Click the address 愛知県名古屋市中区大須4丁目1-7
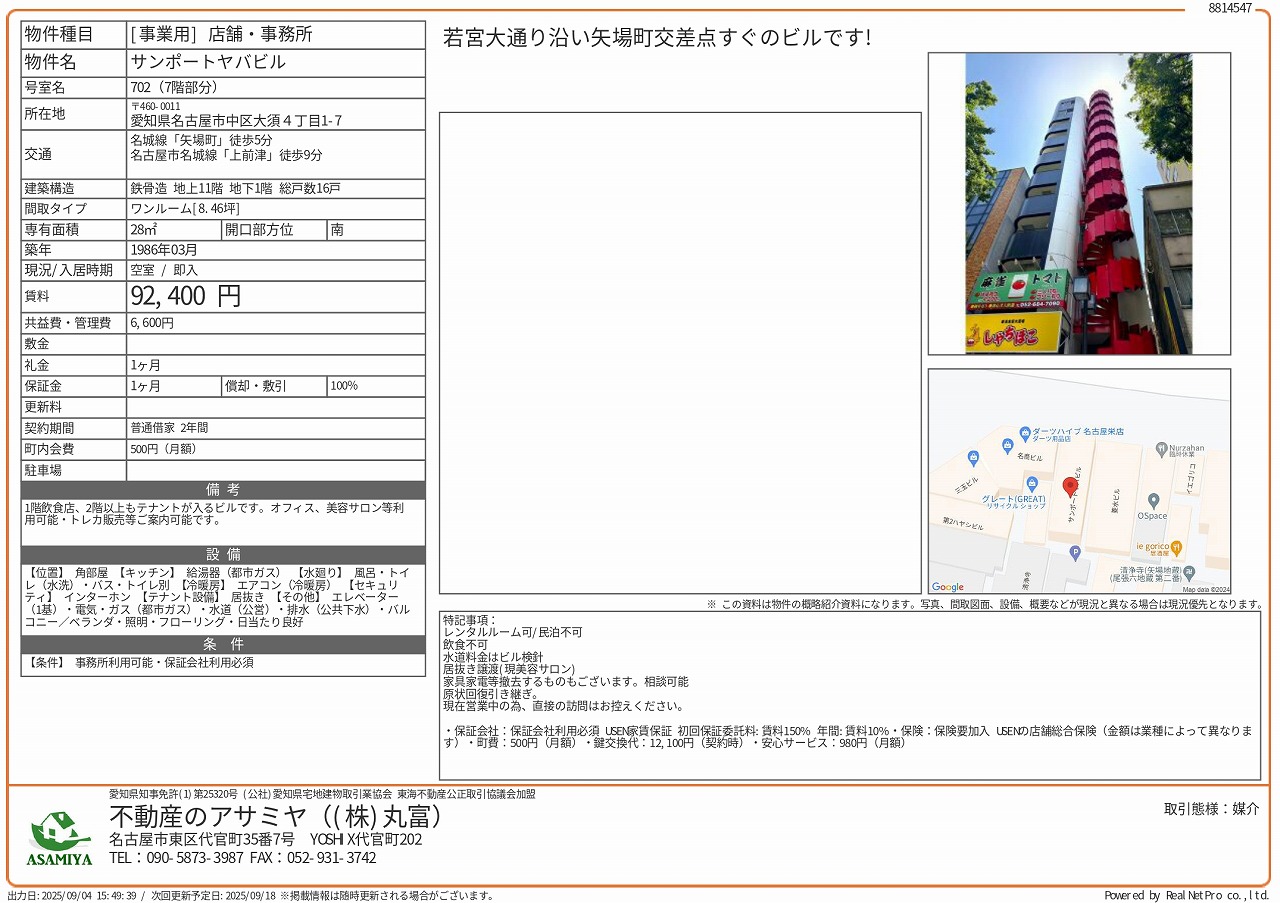Screen dimensions: 1280x903 pyautogui.click(x=236, y=121)
